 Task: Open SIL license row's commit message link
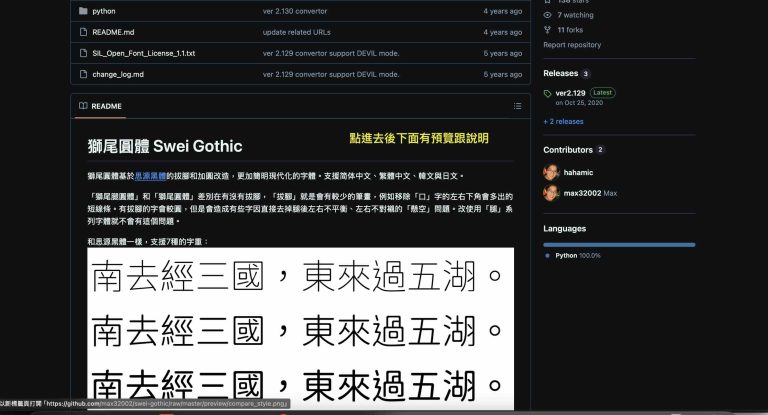[331, 53]
